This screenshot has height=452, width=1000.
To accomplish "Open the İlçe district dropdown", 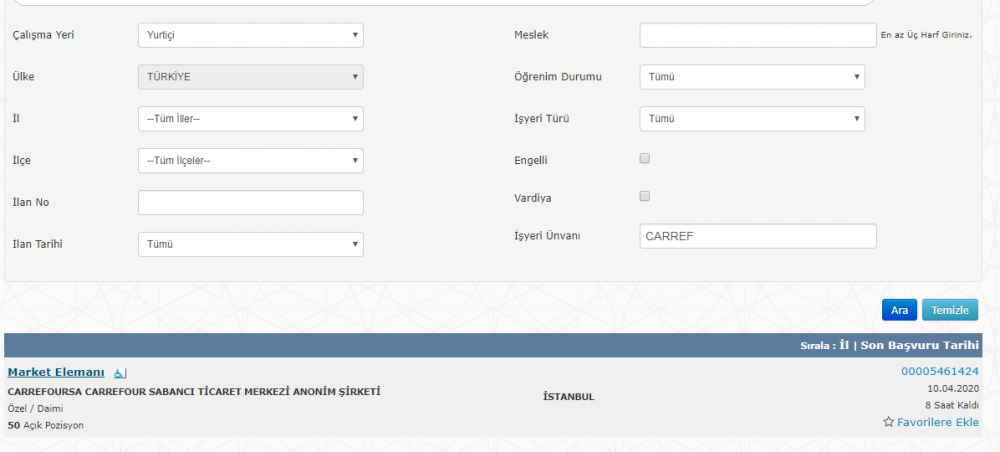I will coord(250,160).
